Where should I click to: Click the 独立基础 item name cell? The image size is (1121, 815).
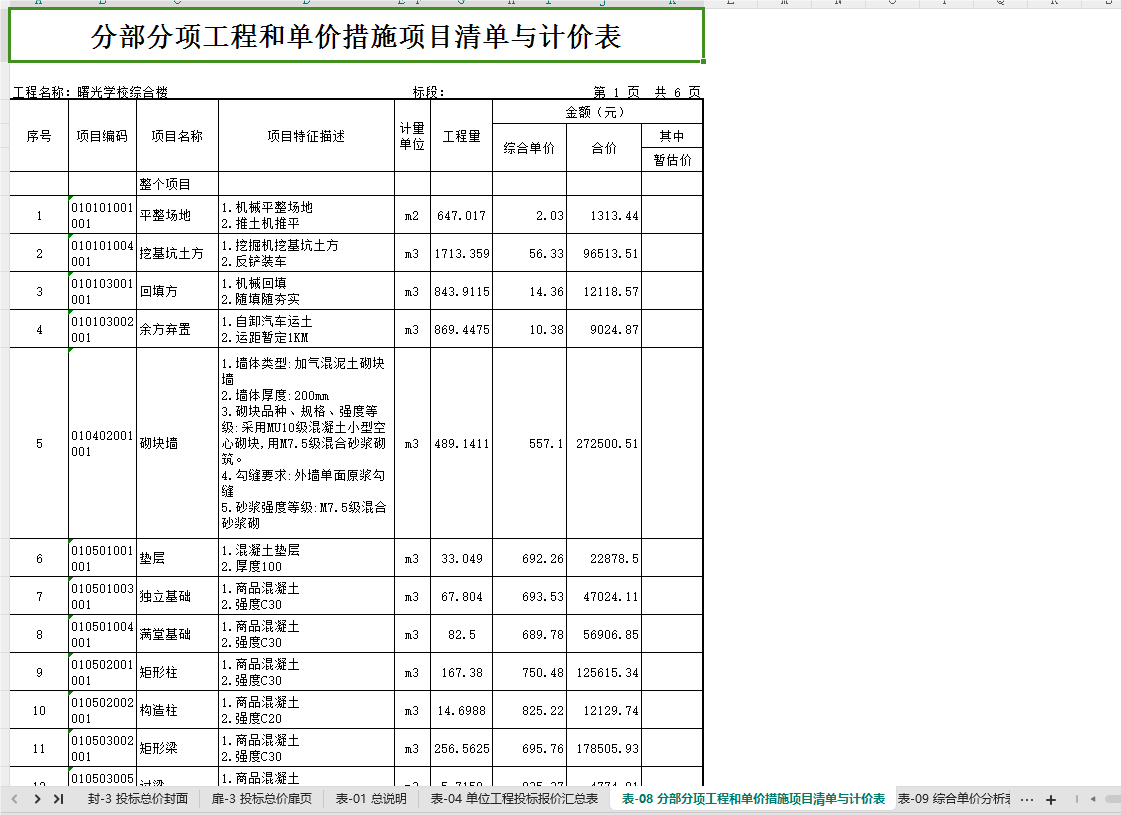pyautogui.click(x=177, y=596)
